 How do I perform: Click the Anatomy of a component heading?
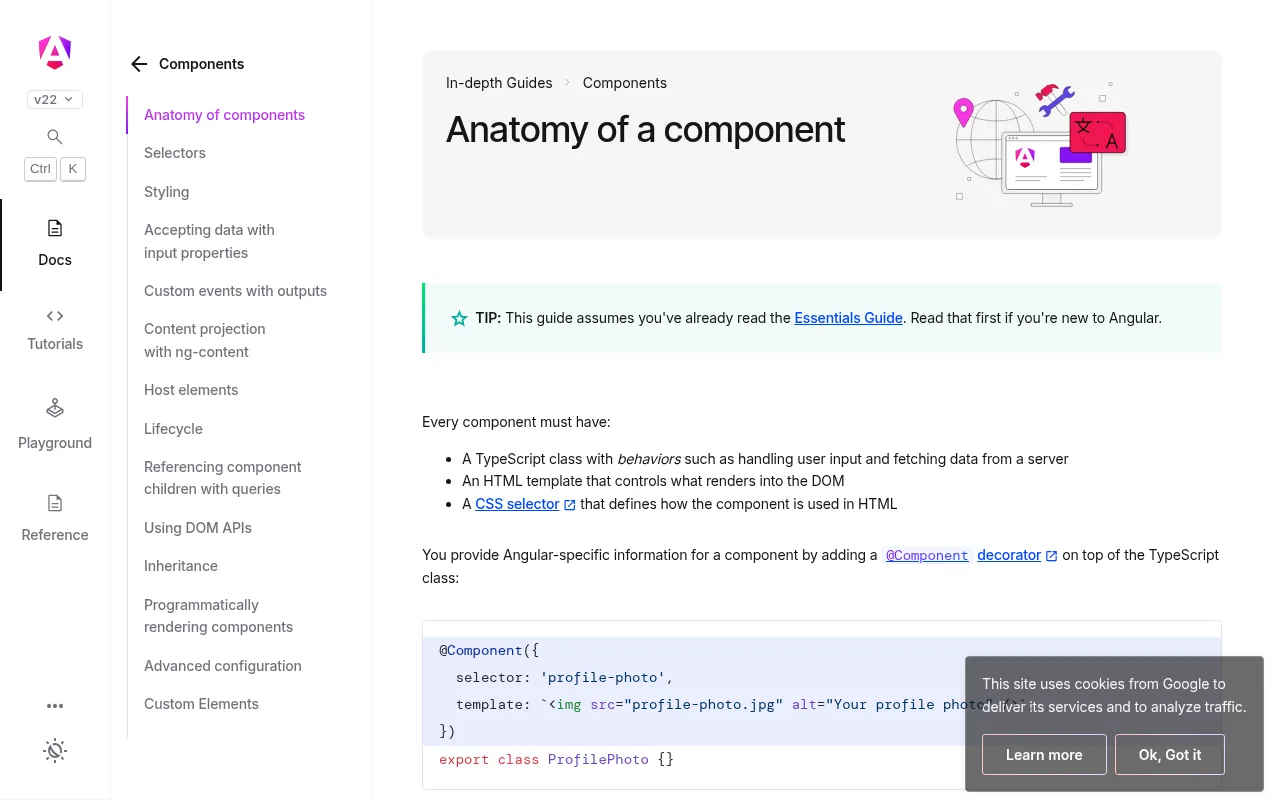pos(645,130)
